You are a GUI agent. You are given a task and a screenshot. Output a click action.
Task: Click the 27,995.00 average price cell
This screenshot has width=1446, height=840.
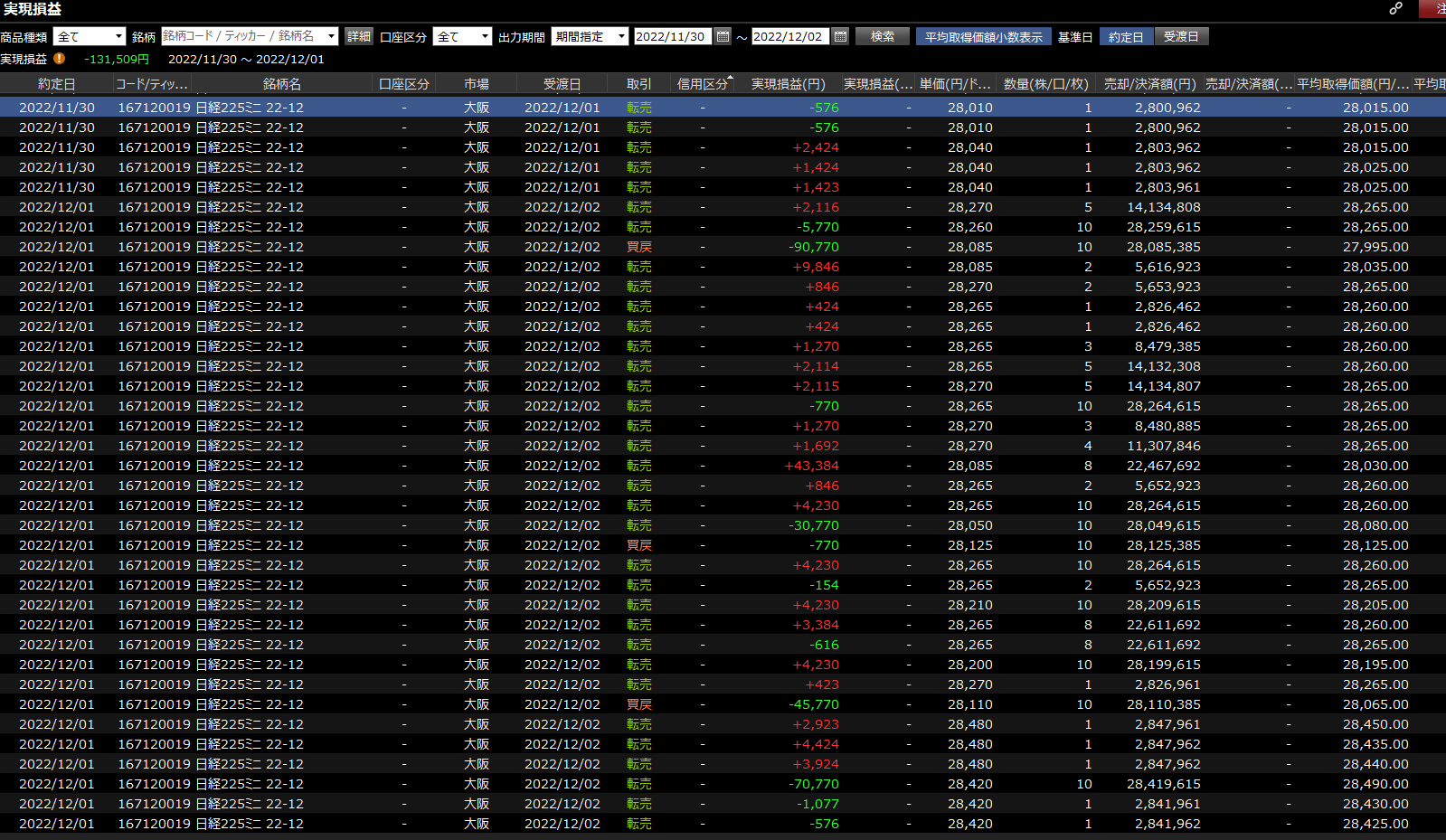coord(1375,247)
